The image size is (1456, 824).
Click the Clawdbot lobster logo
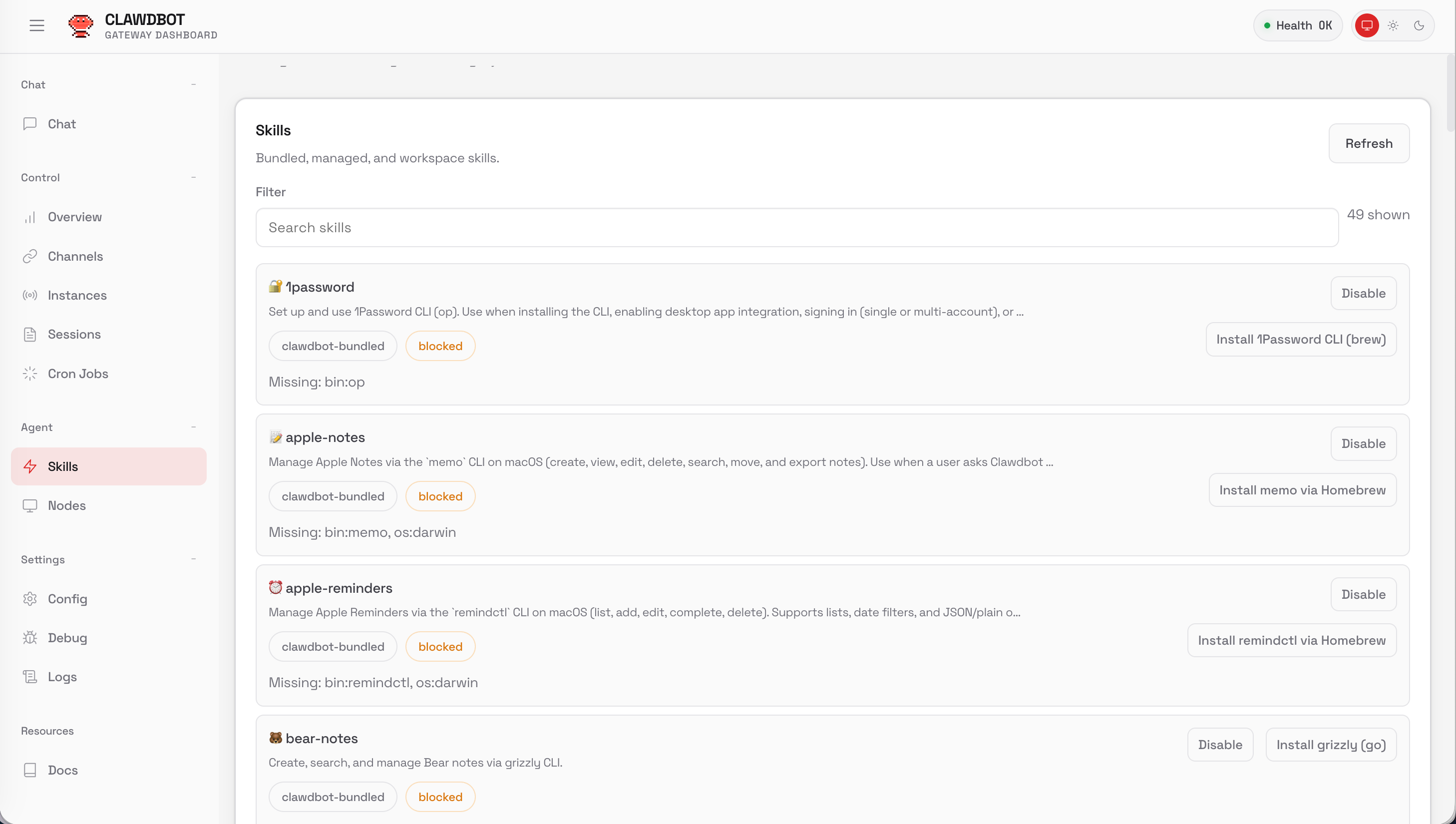pos(80,25)
